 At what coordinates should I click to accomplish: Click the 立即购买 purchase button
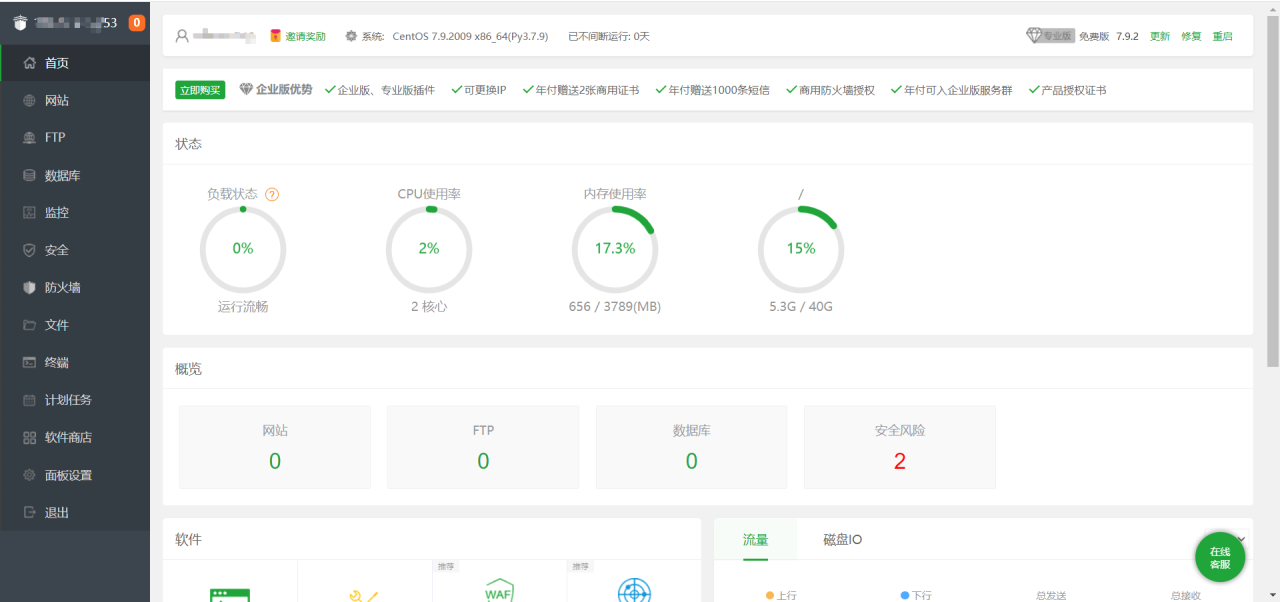click(199, 89)
